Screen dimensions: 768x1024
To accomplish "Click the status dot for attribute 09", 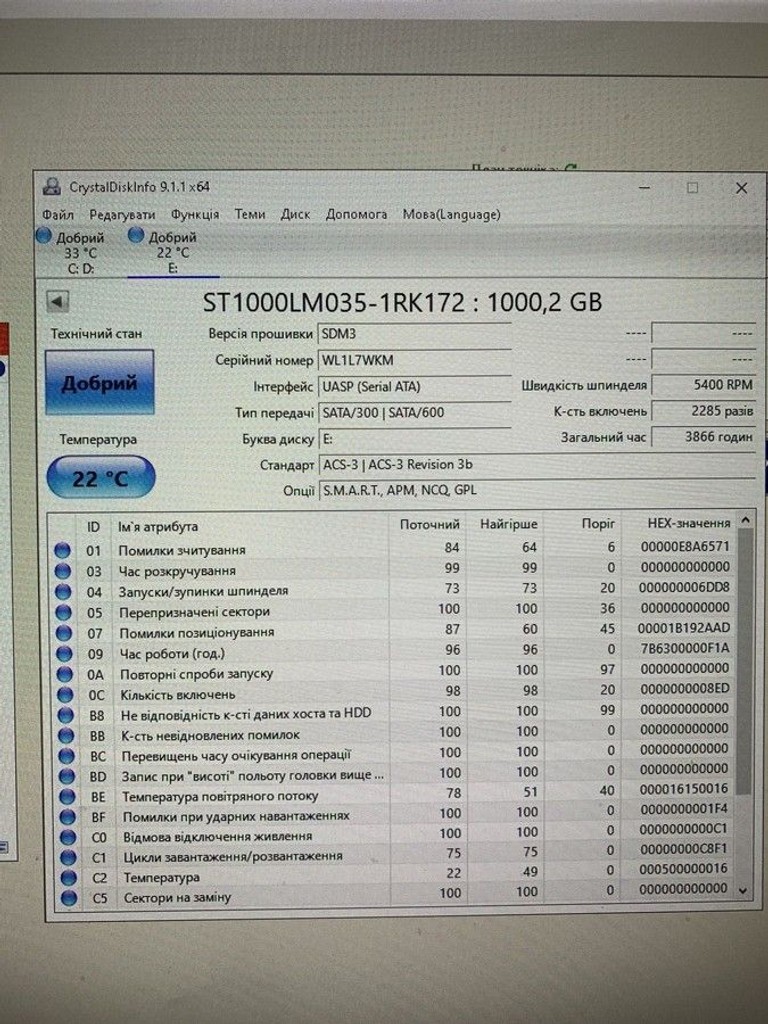I will [x=64, y=654].
